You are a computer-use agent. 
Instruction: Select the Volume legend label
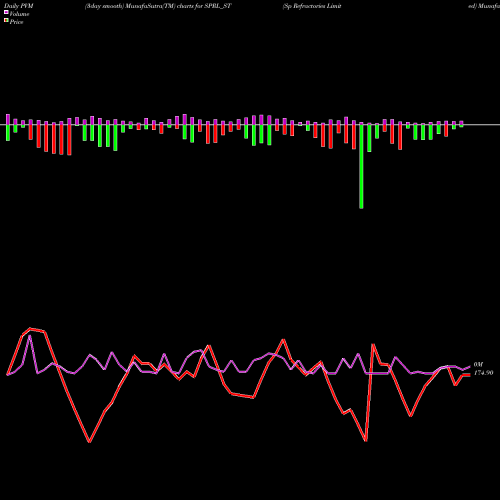click(x=19, y=14)
